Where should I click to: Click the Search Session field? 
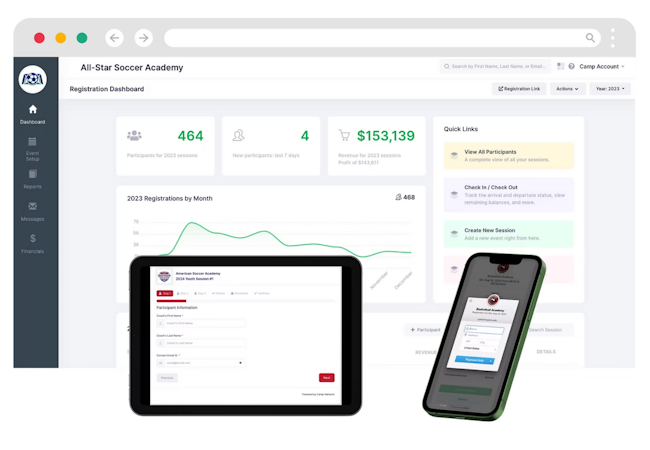548,330
